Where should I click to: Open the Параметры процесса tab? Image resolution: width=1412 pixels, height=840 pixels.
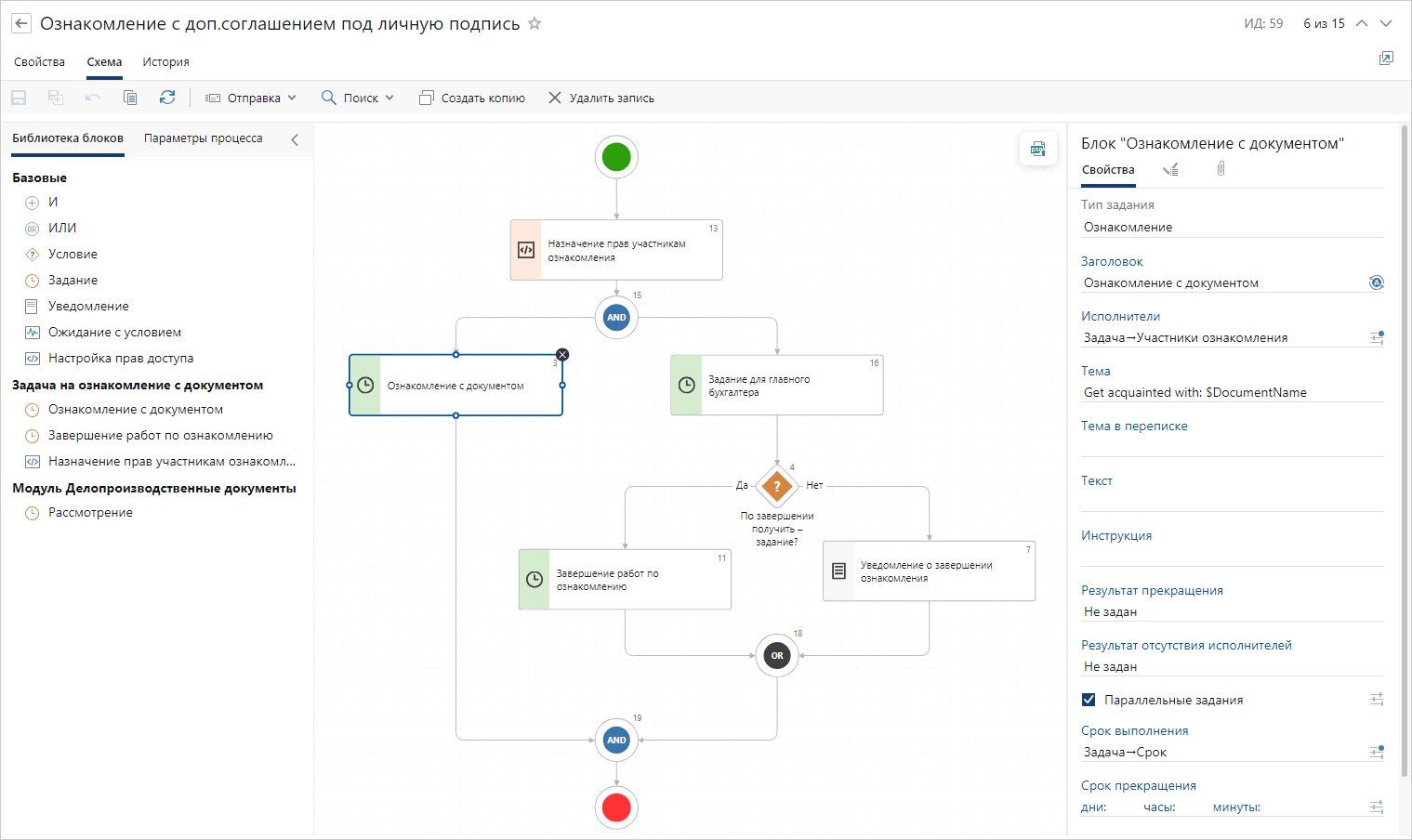tap(203, 138)
